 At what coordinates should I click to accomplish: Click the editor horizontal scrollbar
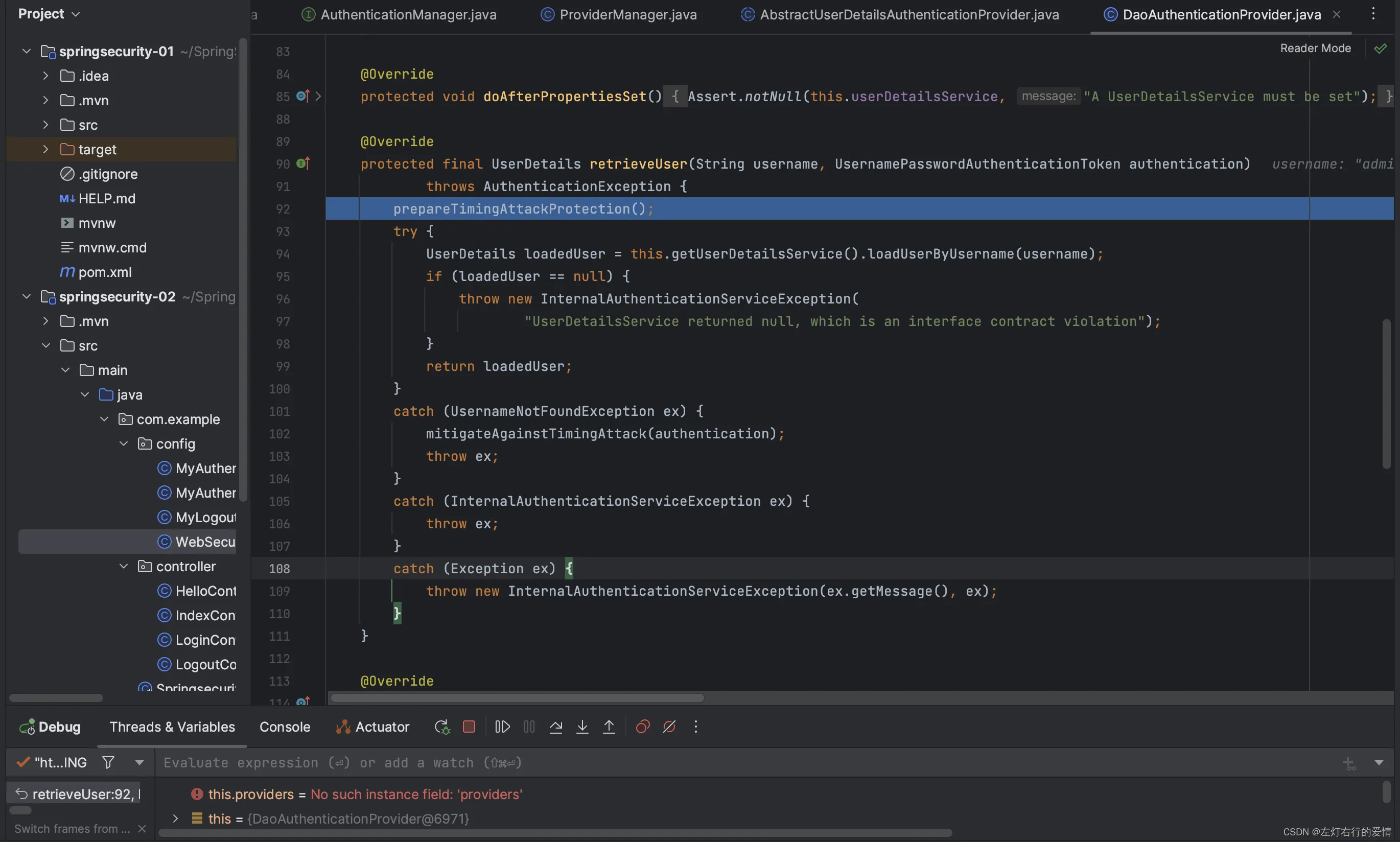pyautogui.click(x=518, y=697)
